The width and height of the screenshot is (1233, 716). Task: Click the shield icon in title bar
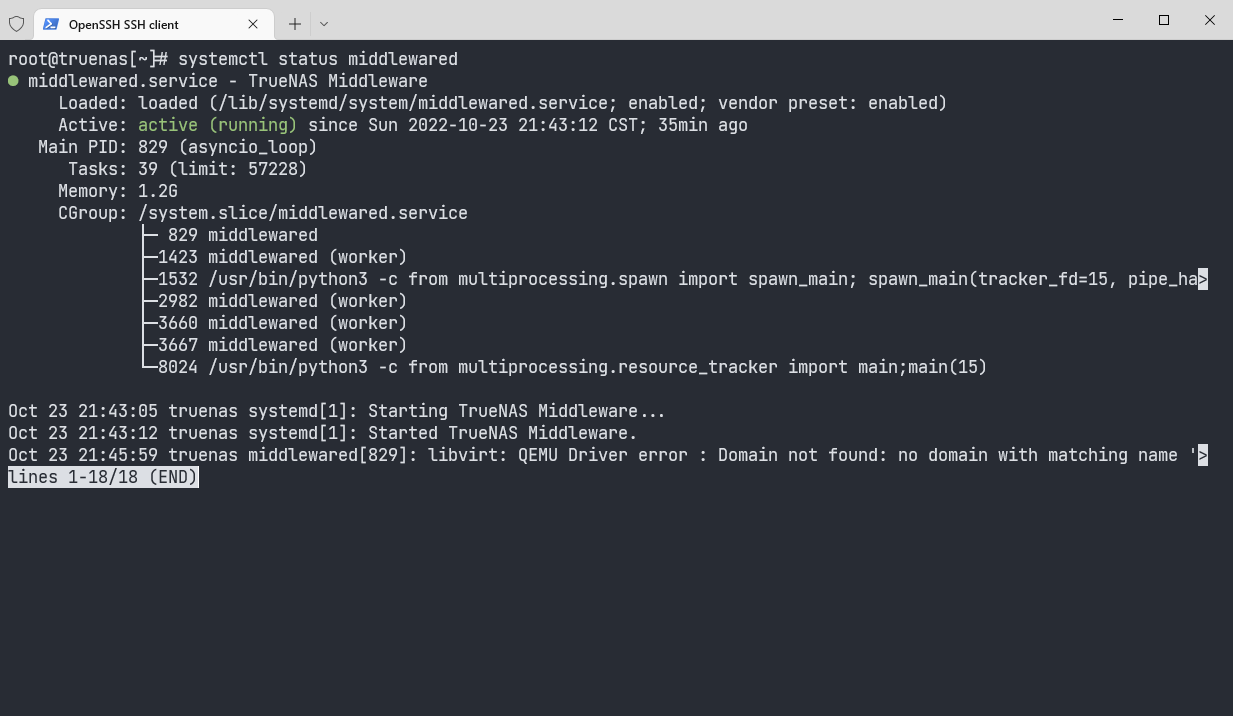[x=16, y=23]
